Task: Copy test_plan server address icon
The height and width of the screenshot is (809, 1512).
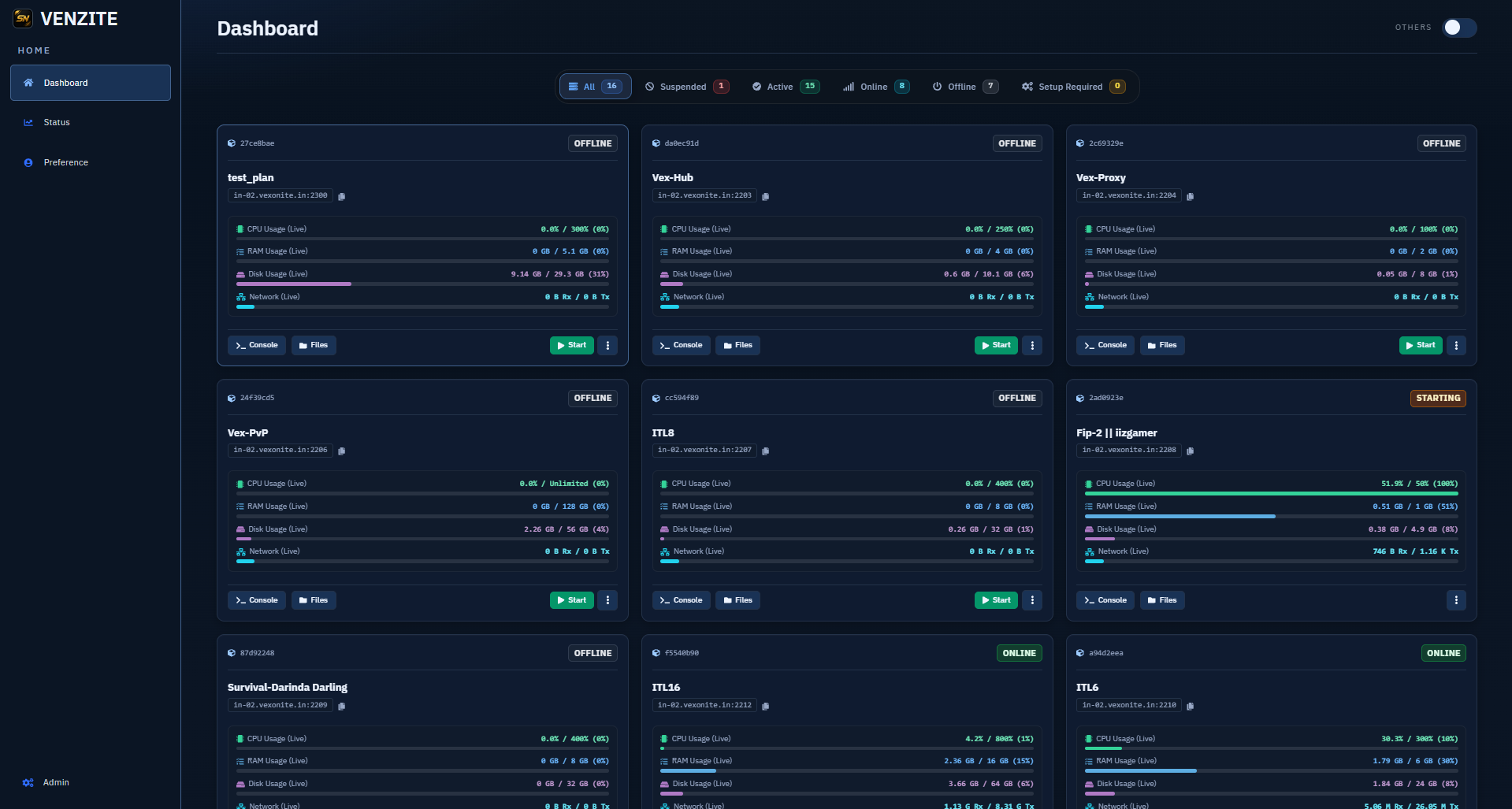Action: (341, 196)
